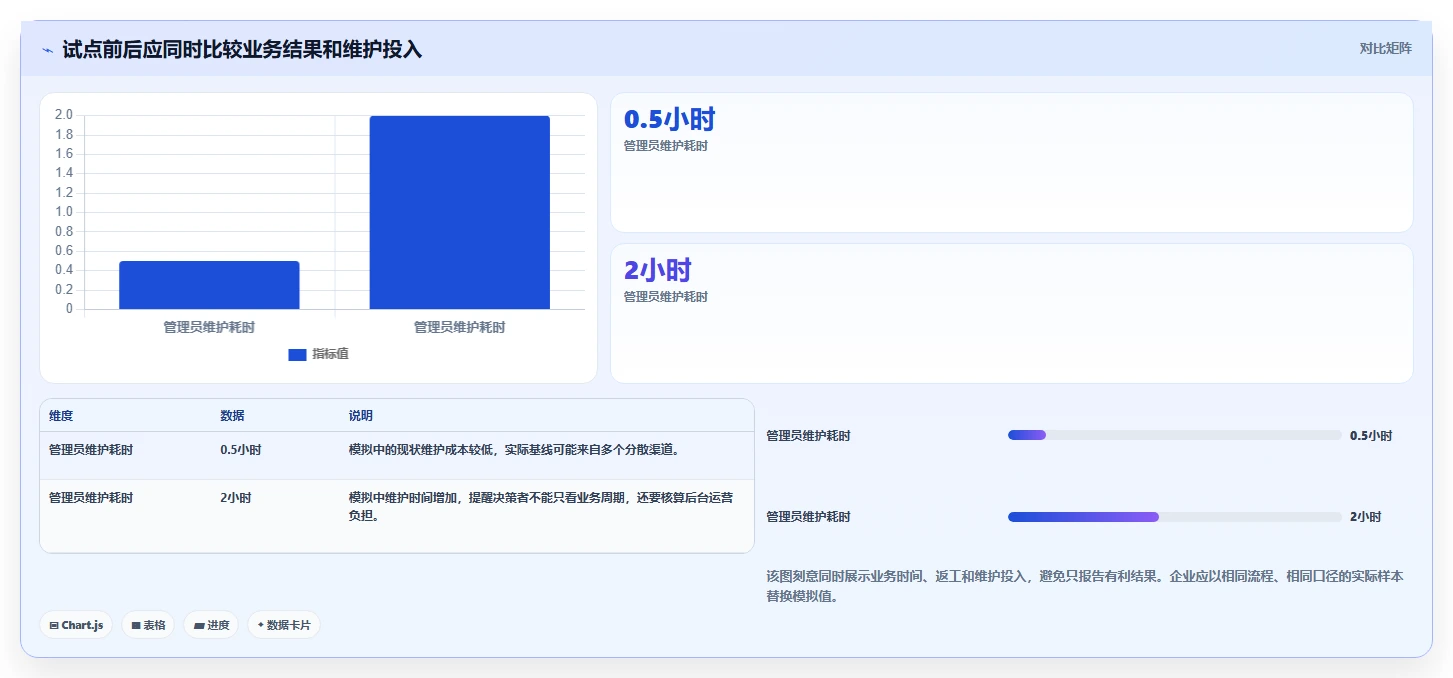Click the description starting 模拟中的现状维护成本较低

[x=514, y=450]
